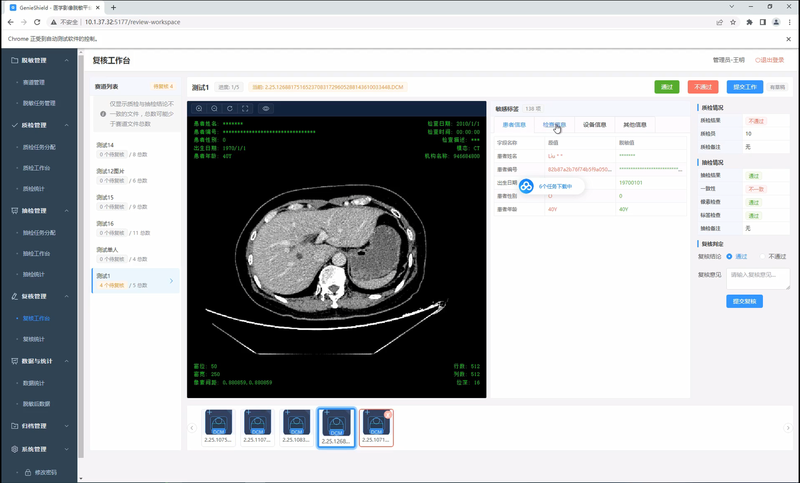Select the 2.25.1075 DCM thumbnail
This screenshot has width=800, height=483.
pyautogui.click(x=218, y=427)
